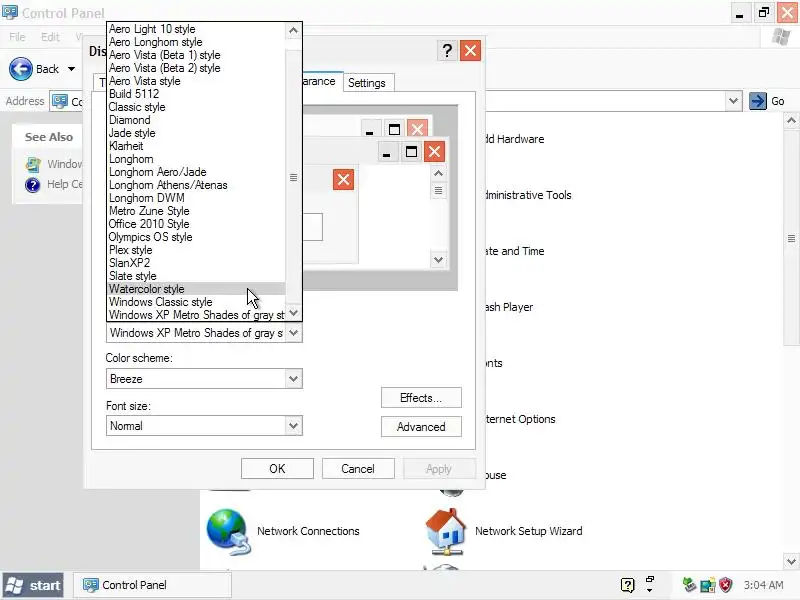Screen dimensions: 800x600
Task: Click the Go arrow icon
Action: point(758,101)
